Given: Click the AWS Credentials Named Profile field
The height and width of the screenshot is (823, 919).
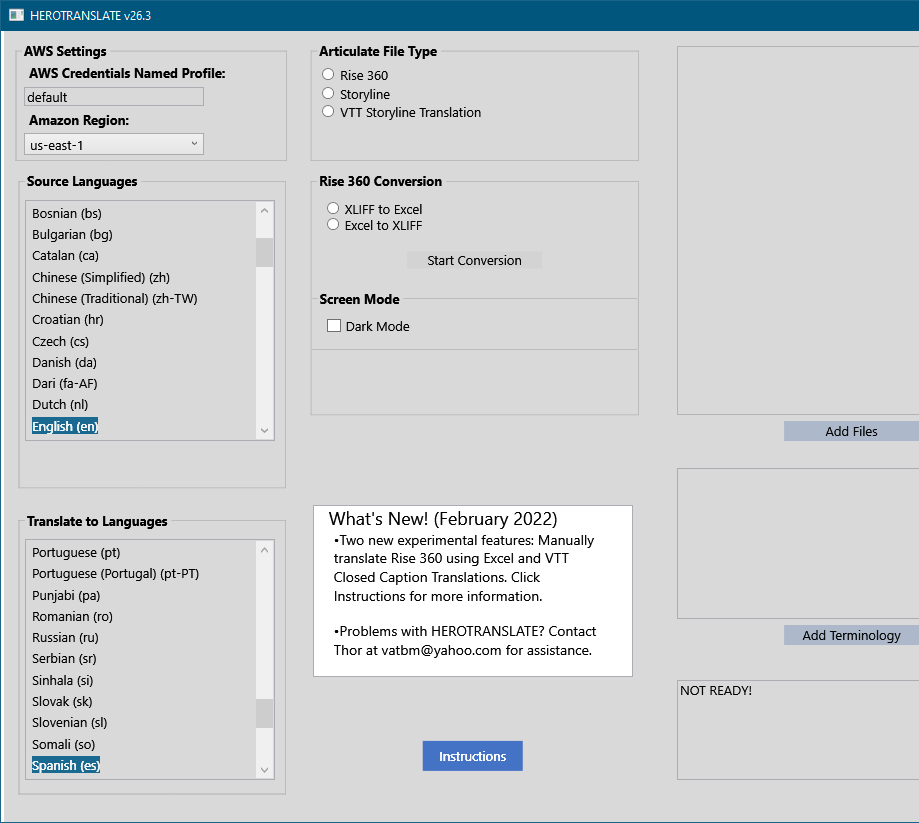Looking at the screenshot, I should coord(114,97).
